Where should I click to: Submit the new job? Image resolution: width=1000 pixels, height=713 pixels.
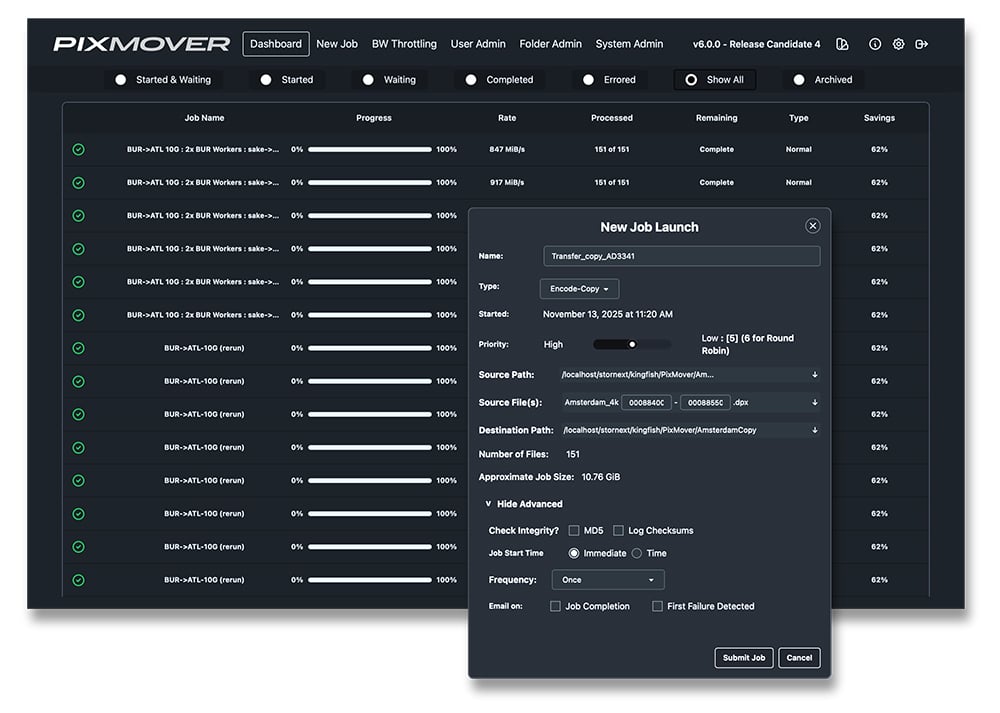tap(744, 658)
